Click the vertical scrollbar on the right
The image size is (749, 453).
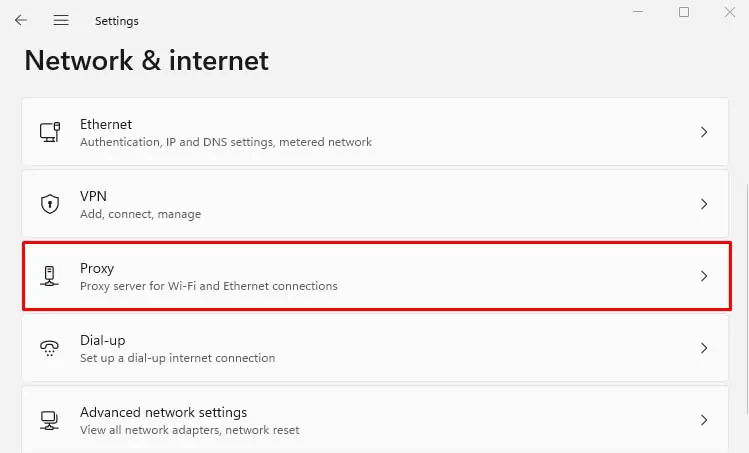coord(745,250)
